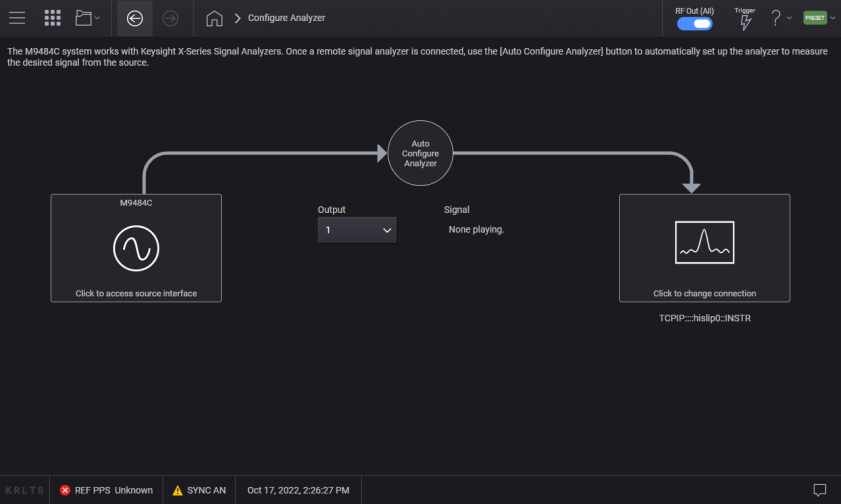Click the analyzer spectrum display icon
Image resolution: width=841 pixels, height=504 pixels.
pos(704,242)
